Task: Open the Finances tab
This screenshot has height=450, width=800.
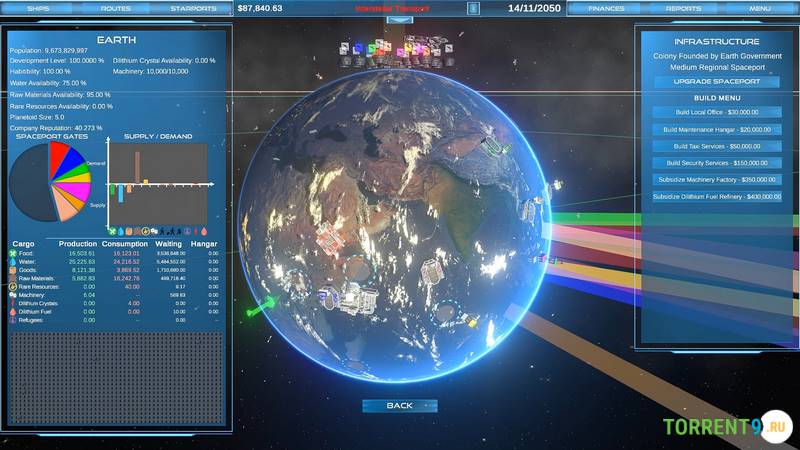Action: [606, 8]
